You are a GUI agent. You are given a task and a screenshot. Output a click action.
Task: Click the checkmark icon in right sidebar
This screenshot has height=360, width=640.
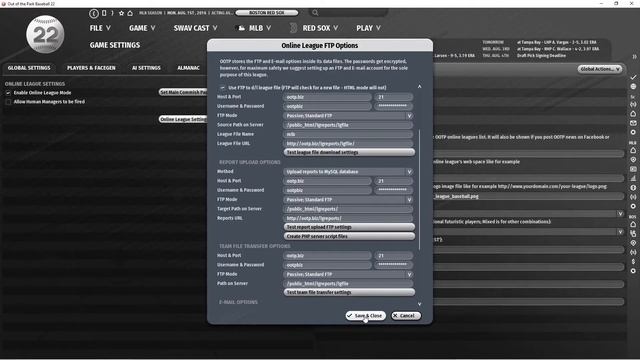(633, 77)
